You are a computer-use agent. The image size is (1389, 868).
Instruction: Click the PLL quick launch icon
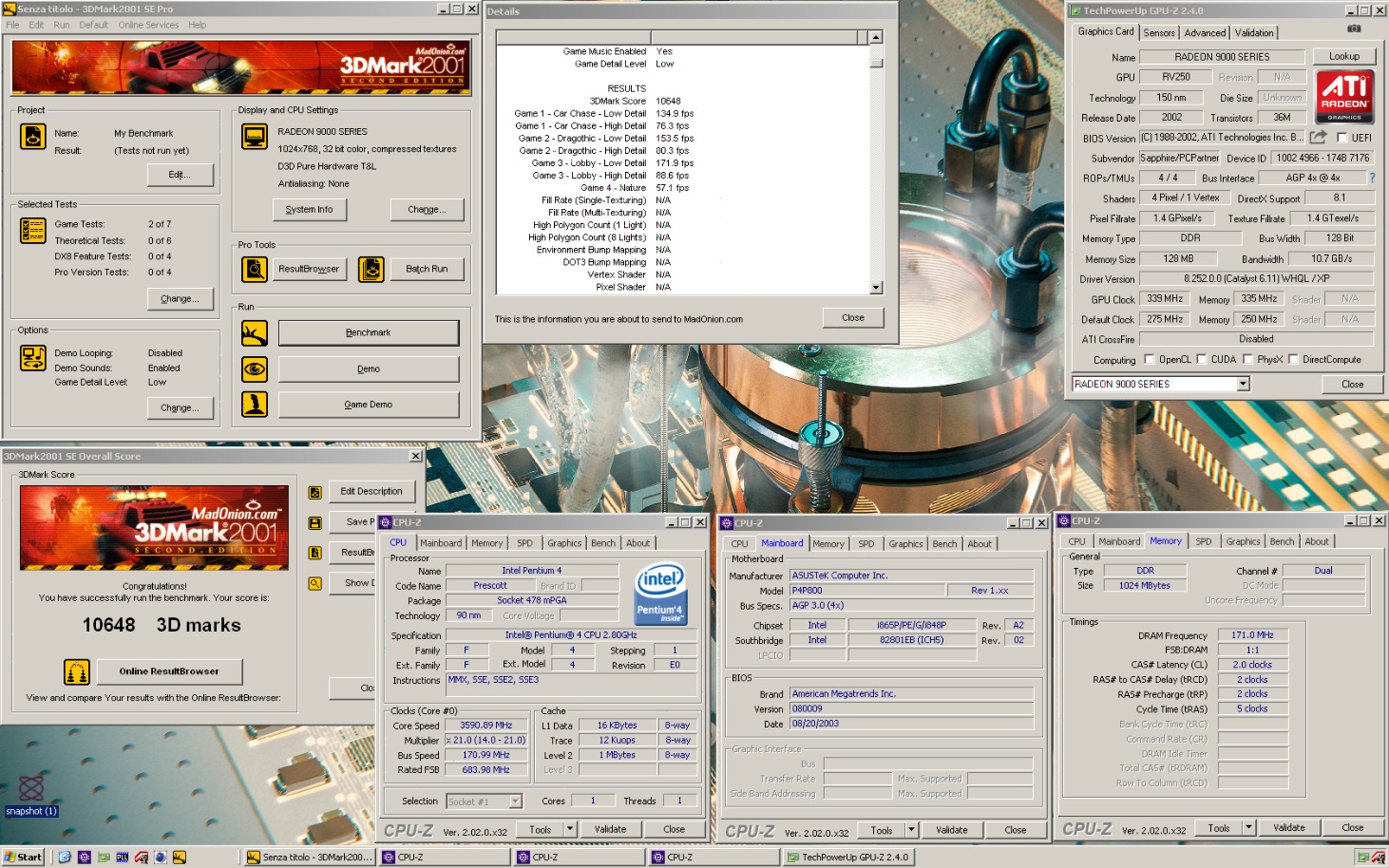point(122,857)
